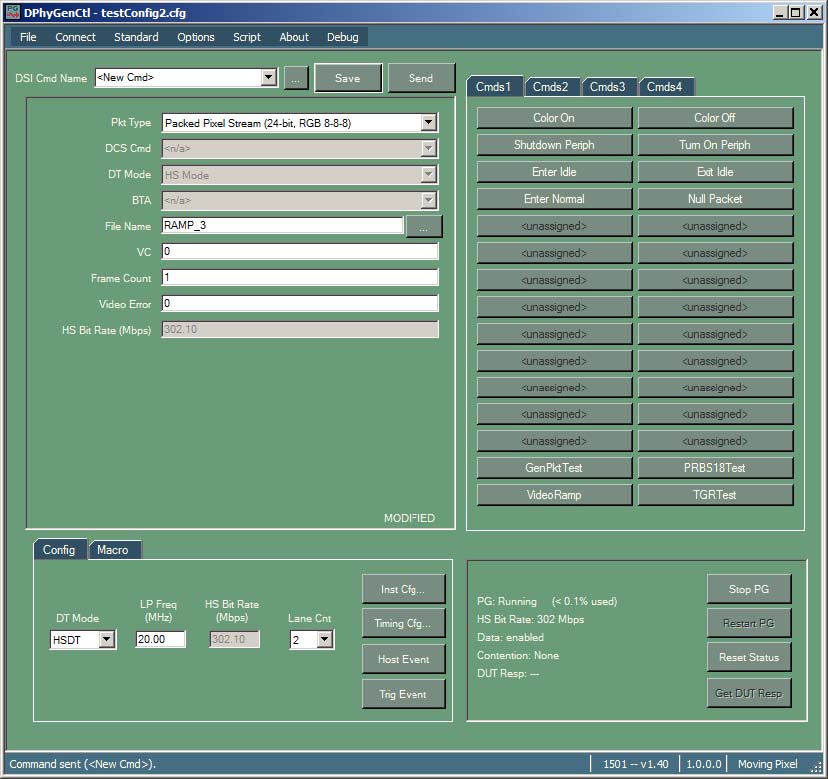The width and height of the screenshot is (828, 779).
Task: Open the Debug menu
Action: click(343, 37)
